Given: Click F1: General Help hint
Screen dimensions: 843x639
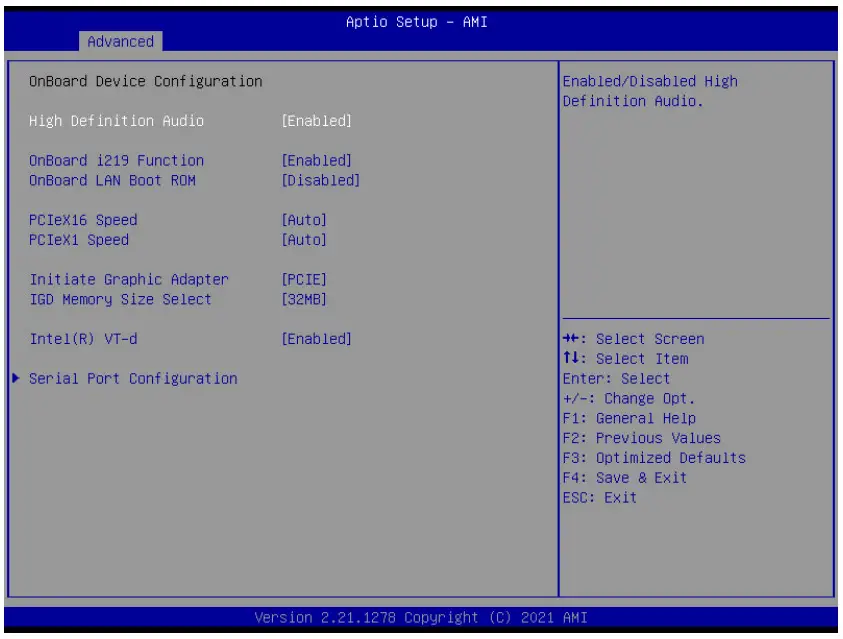Looking at the screenshot, I should tap(629, 419).
